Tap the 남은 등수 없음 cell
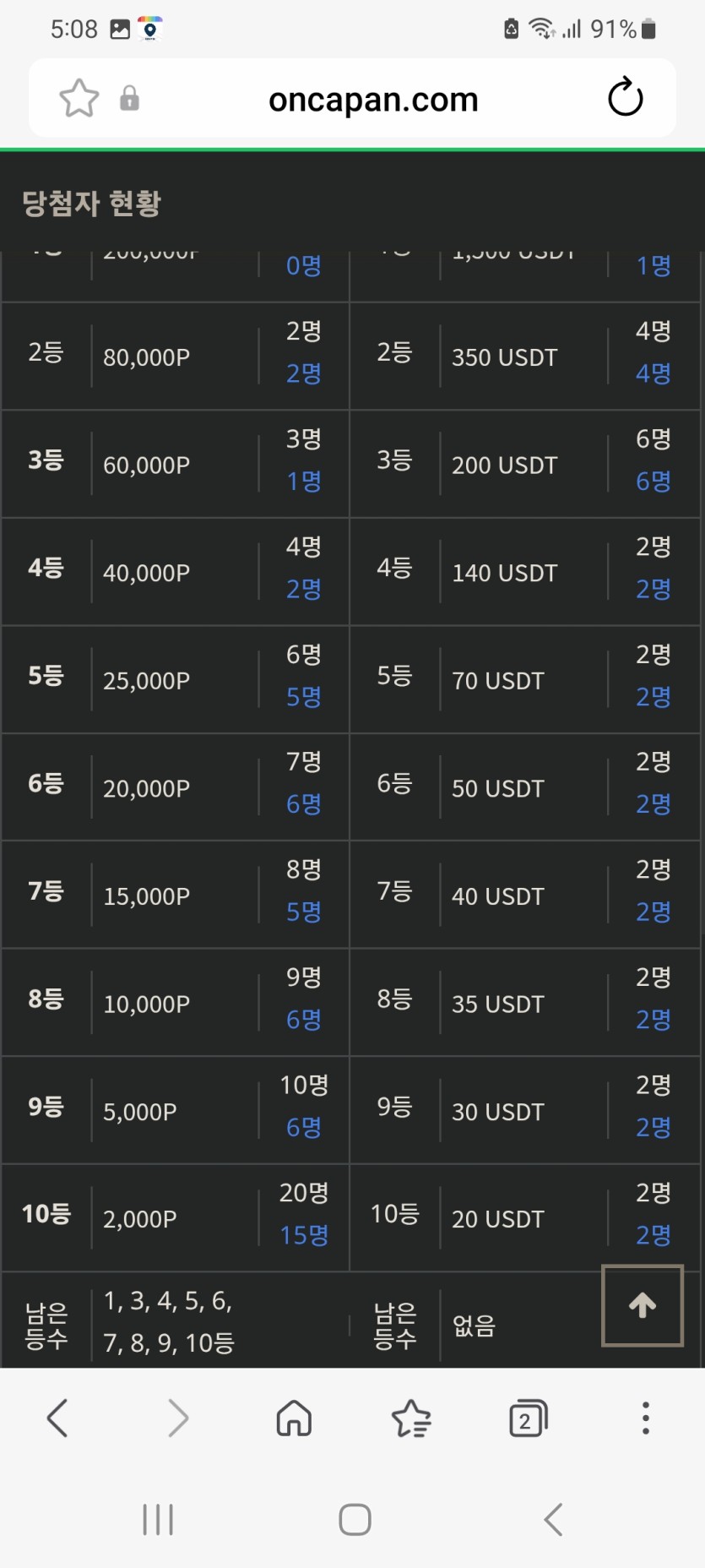 [x=475, y=1326]
